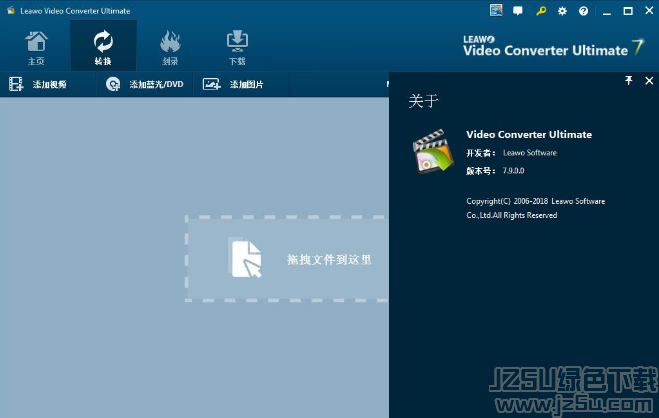This screenshot has width=659, height=418.
Task: Click the yellow key registration icon
Action: tap(541, 11)
